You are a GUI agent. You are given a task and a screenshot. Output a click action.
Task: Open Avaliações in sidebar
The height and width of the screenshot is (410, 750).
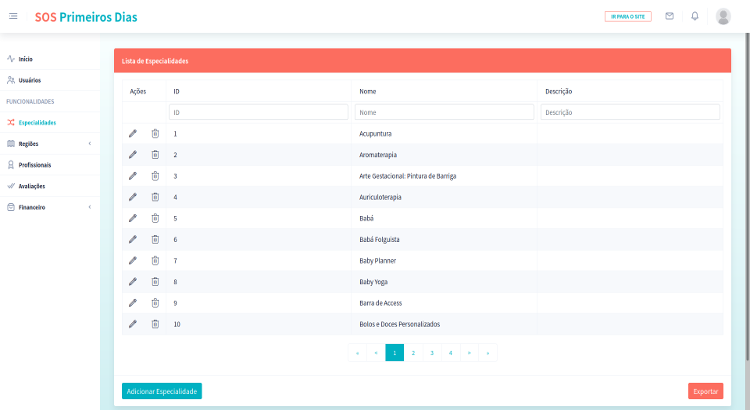(32, 186)
